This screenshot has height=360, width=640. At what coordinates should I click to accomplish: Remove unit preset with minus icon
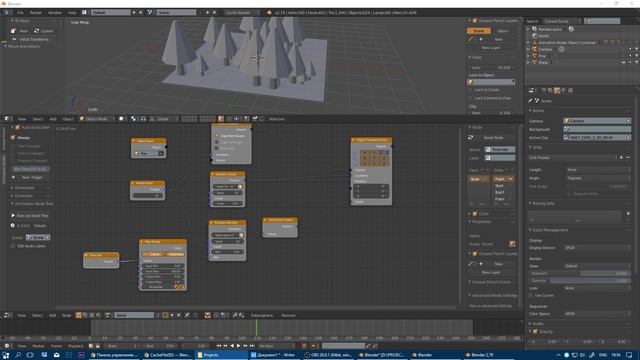(628, 158)
